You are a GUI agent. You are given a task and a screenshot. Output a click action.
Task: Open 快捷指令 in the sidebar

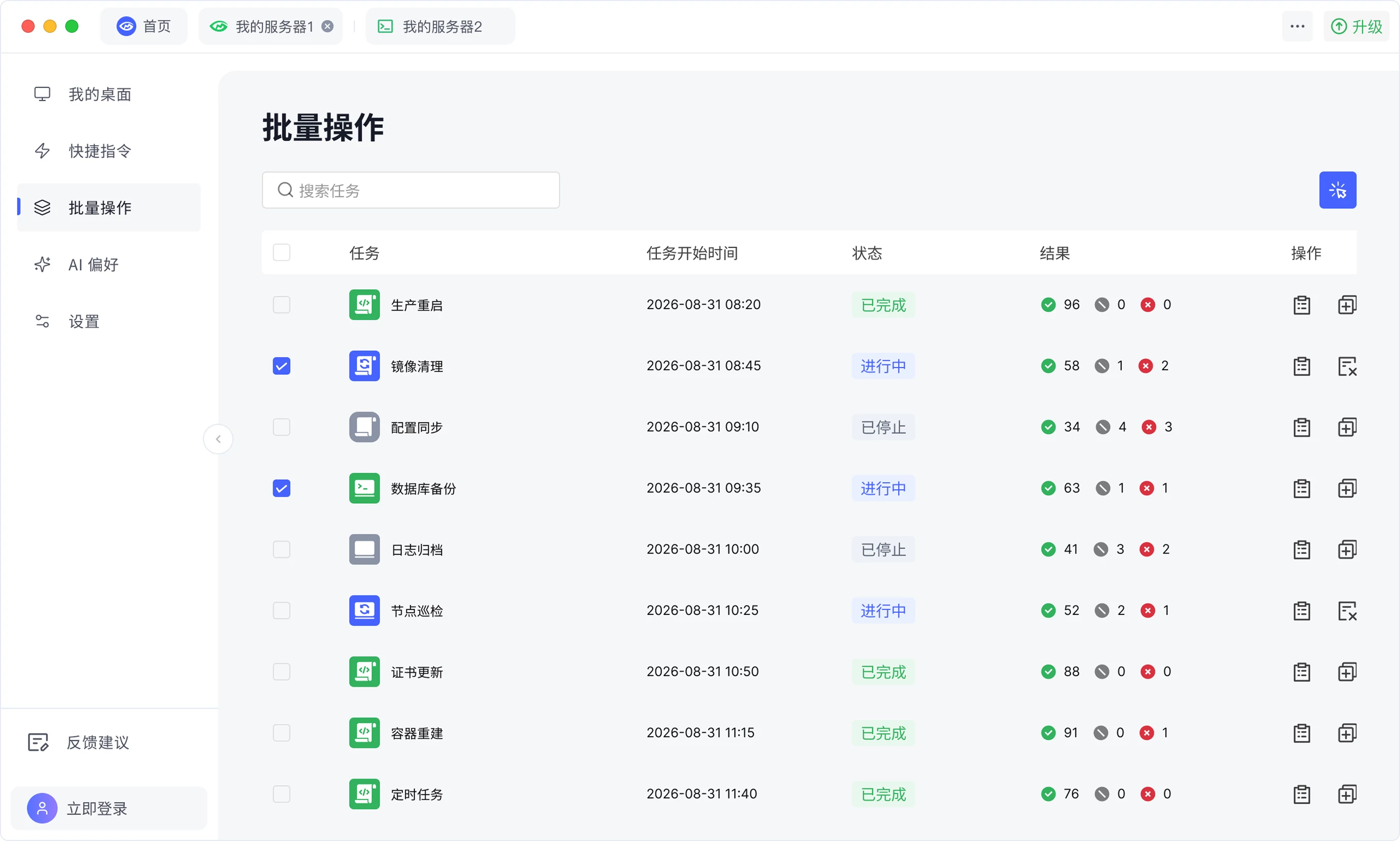click(x=109, y=151)
